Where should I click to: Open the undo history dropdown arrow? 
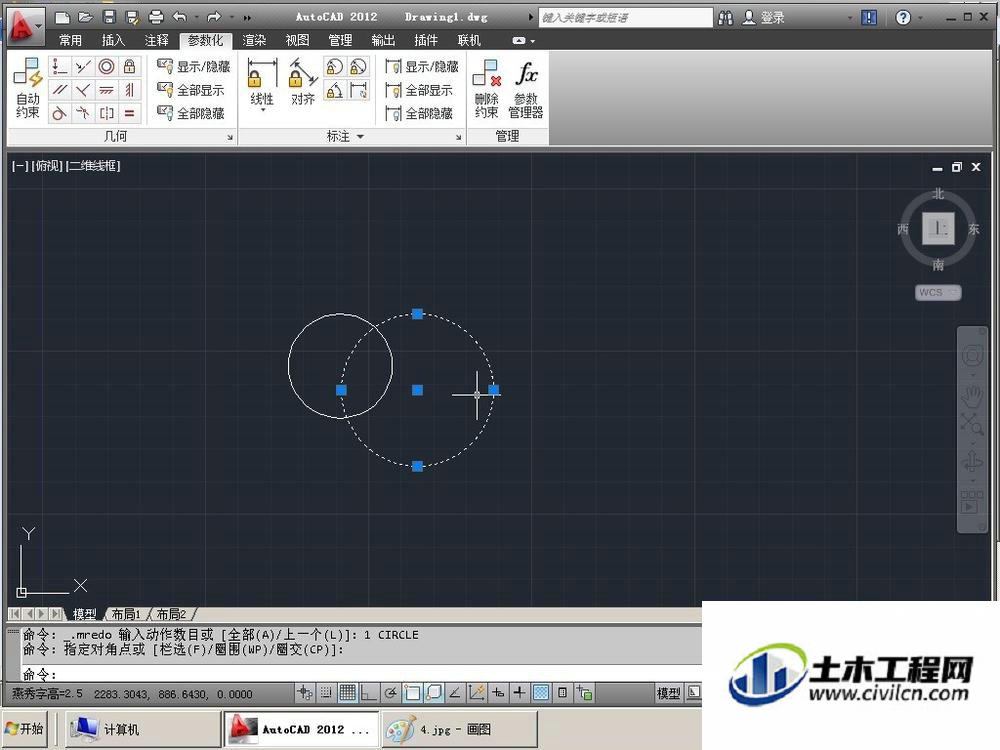[x=197, y=17]
